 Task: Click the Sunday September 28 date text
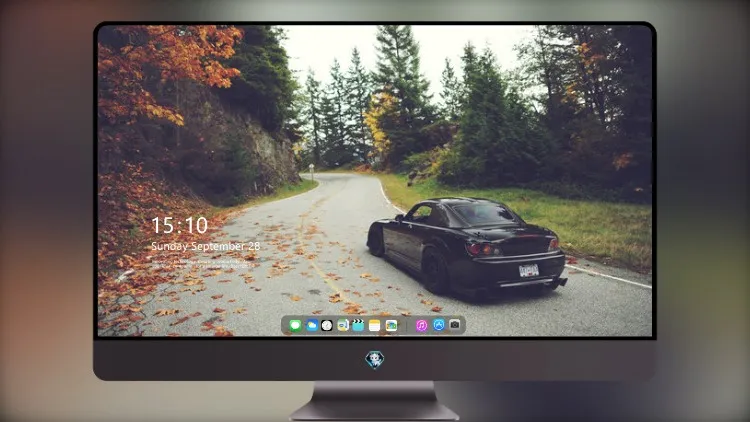pyautogui.click(x=206, y=246)
